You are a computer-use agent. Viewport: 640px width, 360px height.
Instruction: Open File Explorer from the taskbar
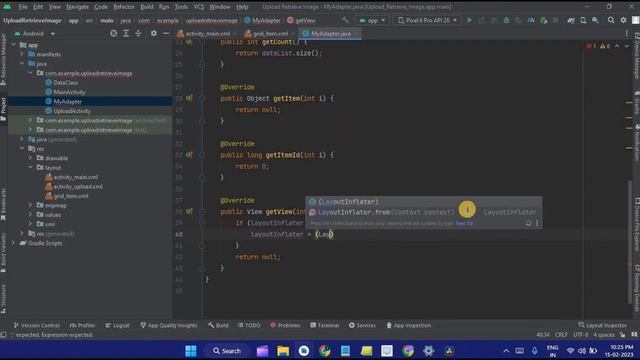(283, 351)
